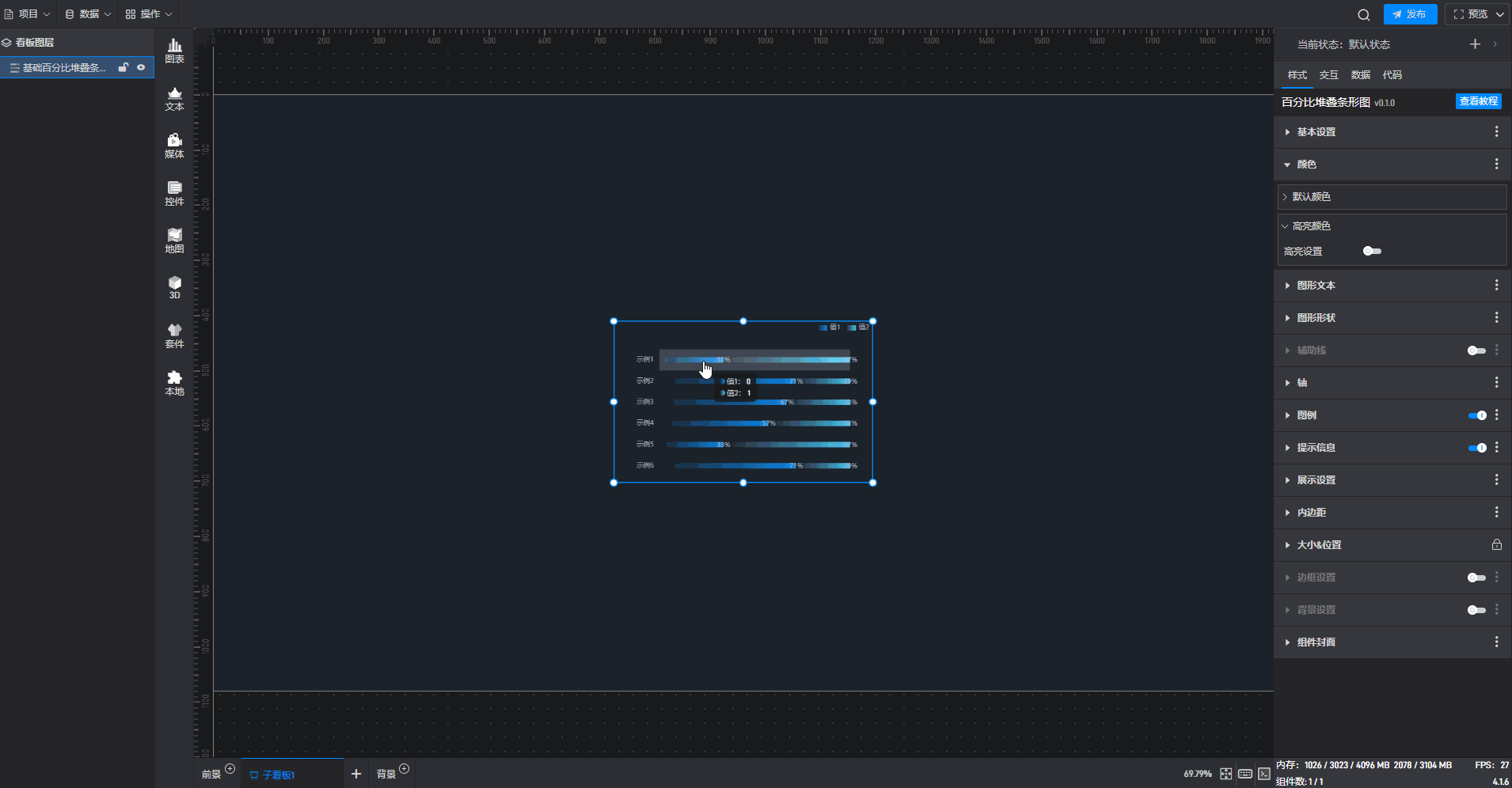Open the 文本 text components panel
The width and height of the screenshot is (1512, 788).
pyautogui.click(x=174, y=99)
